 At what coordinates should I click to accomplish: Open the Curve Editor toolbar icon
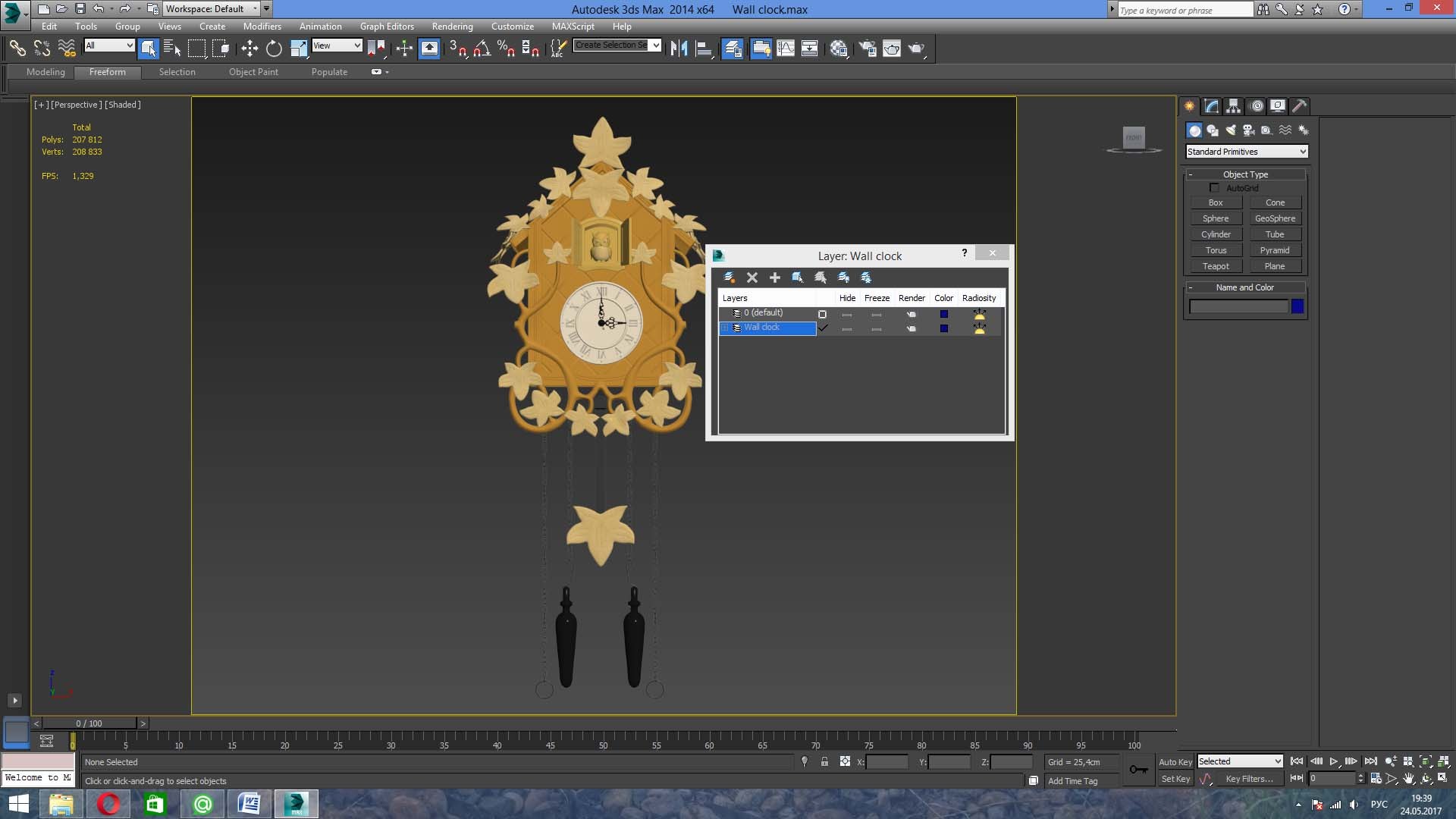click(x=786, y=49)
